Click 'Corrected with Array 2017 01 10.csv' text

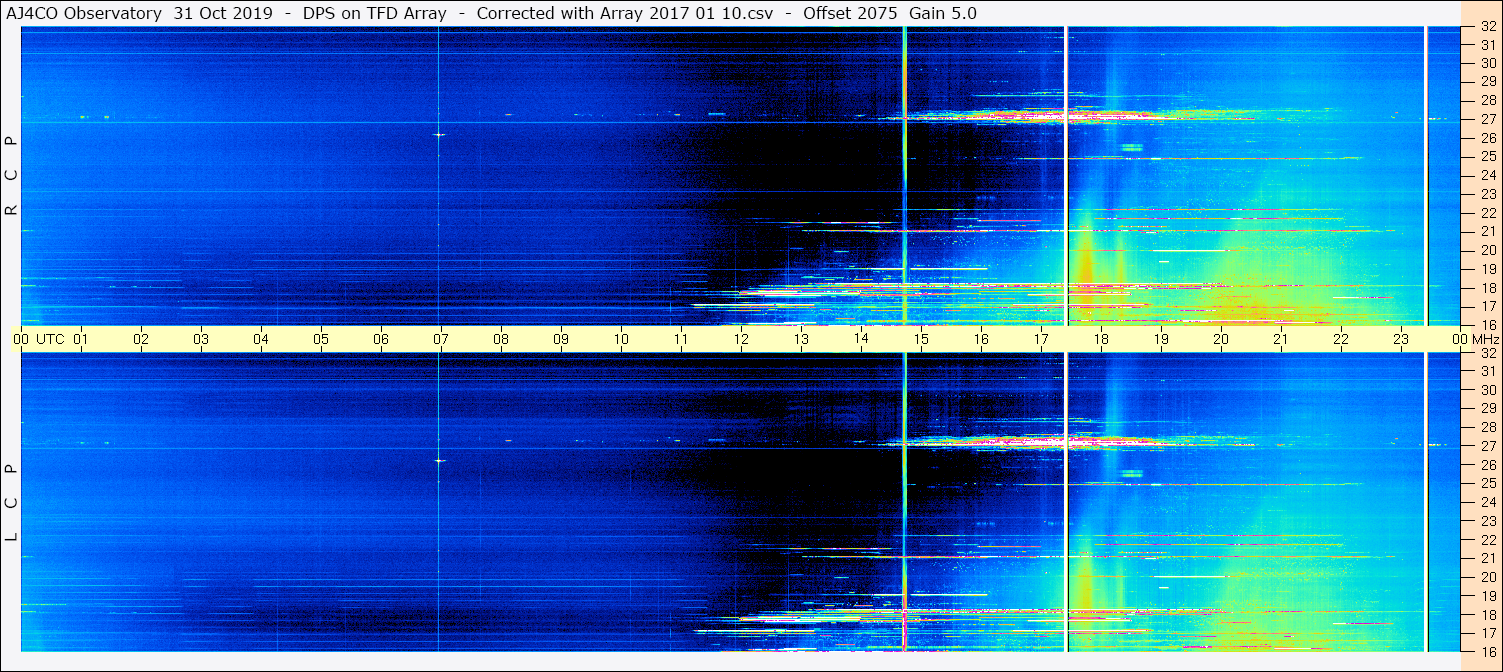point(624,13)
